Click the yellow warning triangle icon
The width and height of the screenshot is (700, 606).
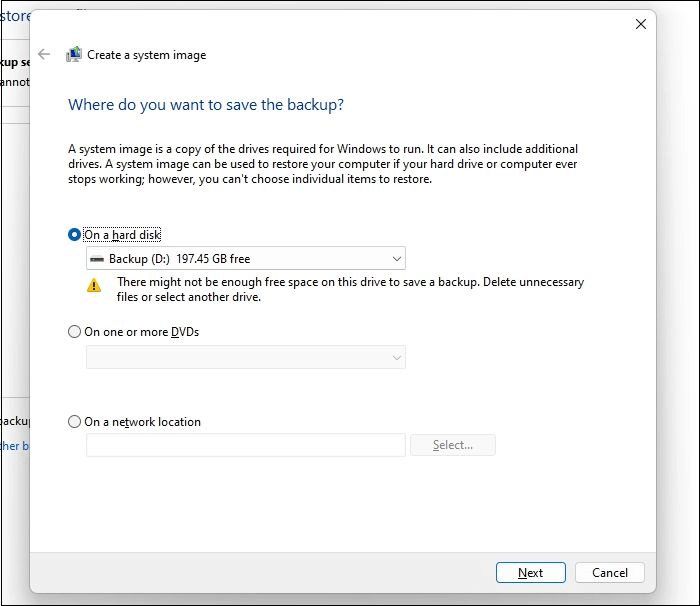click(94, 285)
